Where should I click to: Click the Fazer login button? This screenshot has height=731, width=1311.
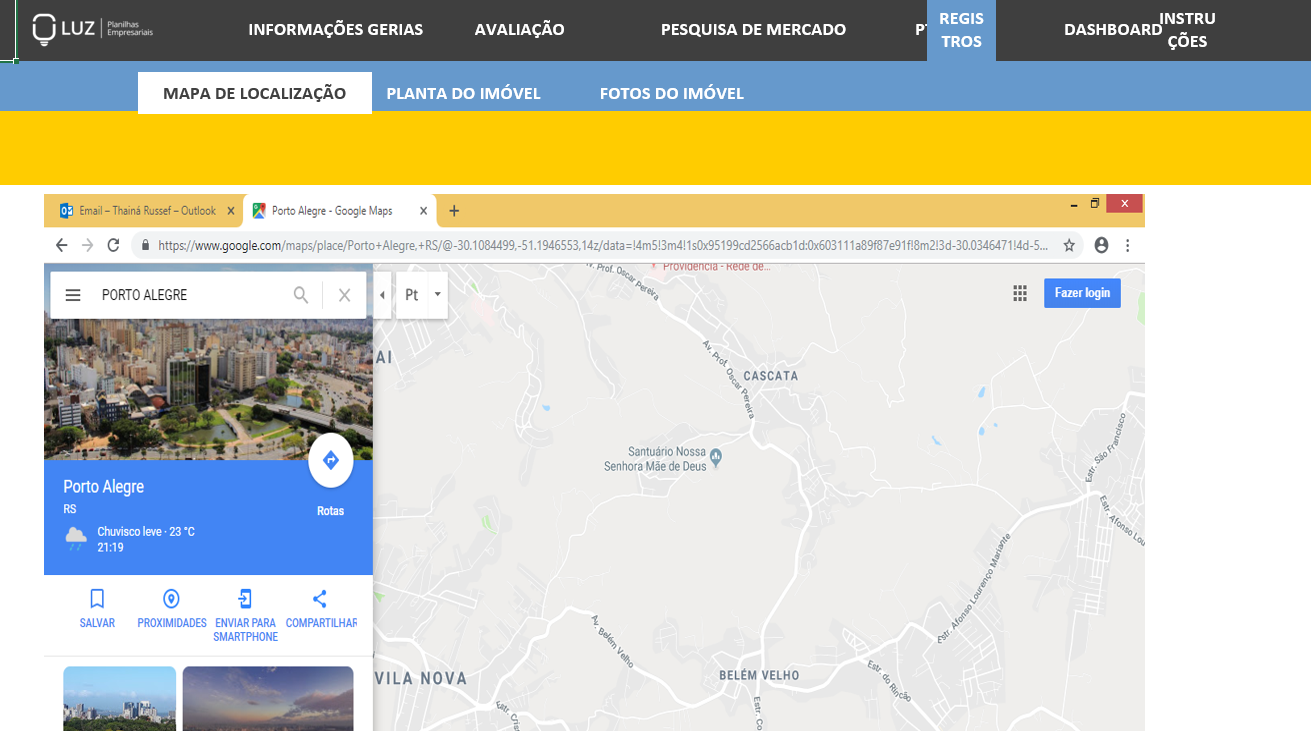(1082, 293)
